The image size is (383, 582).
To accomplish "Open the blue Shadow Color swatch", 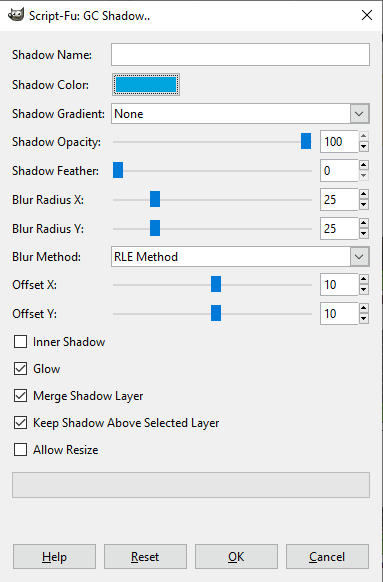I will 146,85.
